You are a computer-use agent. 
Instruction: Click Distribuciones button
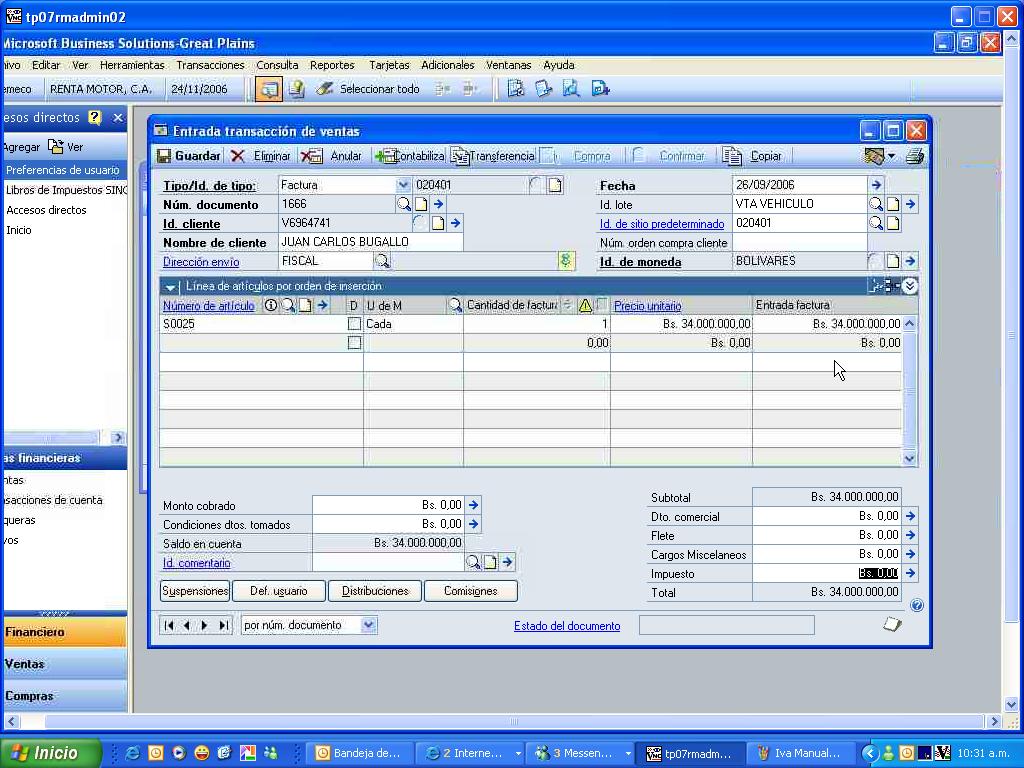coord(375,591)
